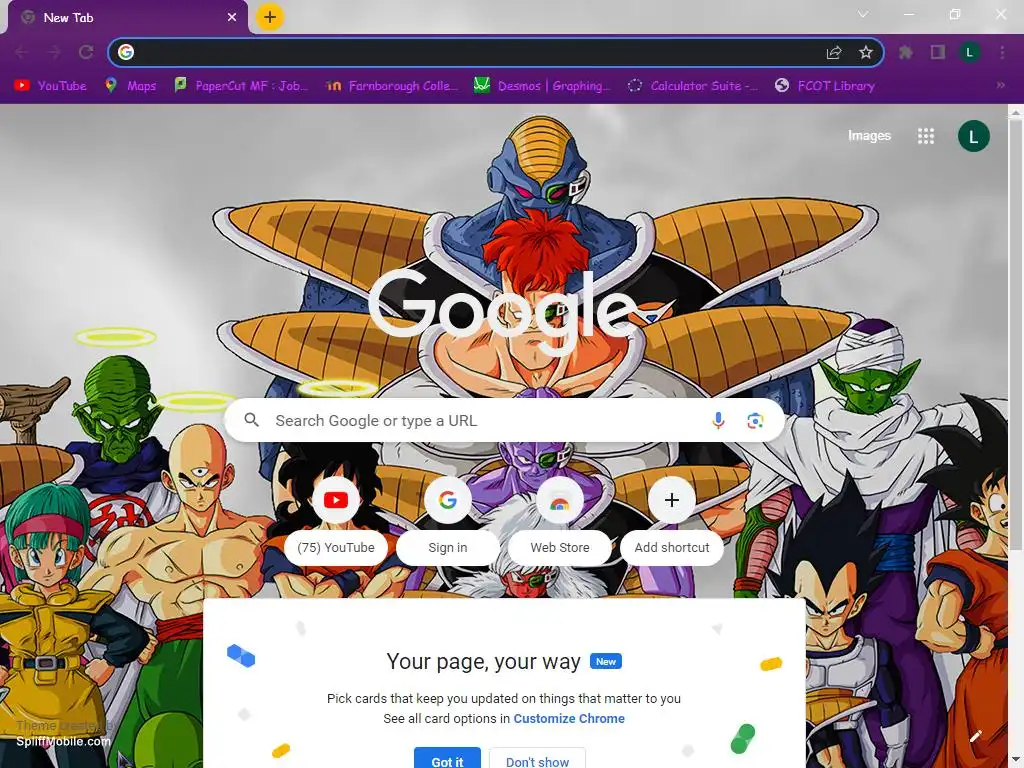
Task: Go forward using the forward arrow
Action: coord(54,52)
